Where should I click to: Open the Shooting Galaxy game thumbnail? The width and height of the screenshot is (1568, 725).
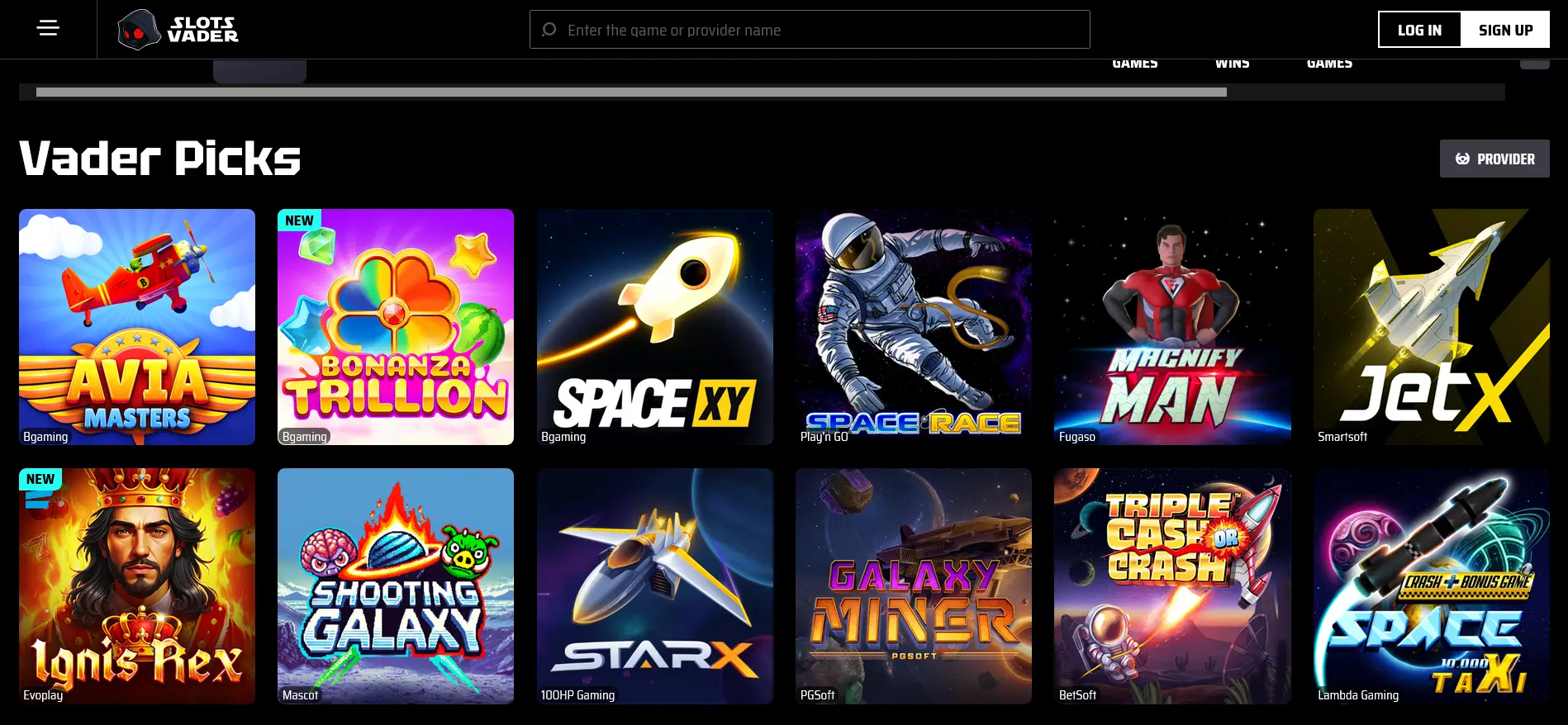[396, 586]
